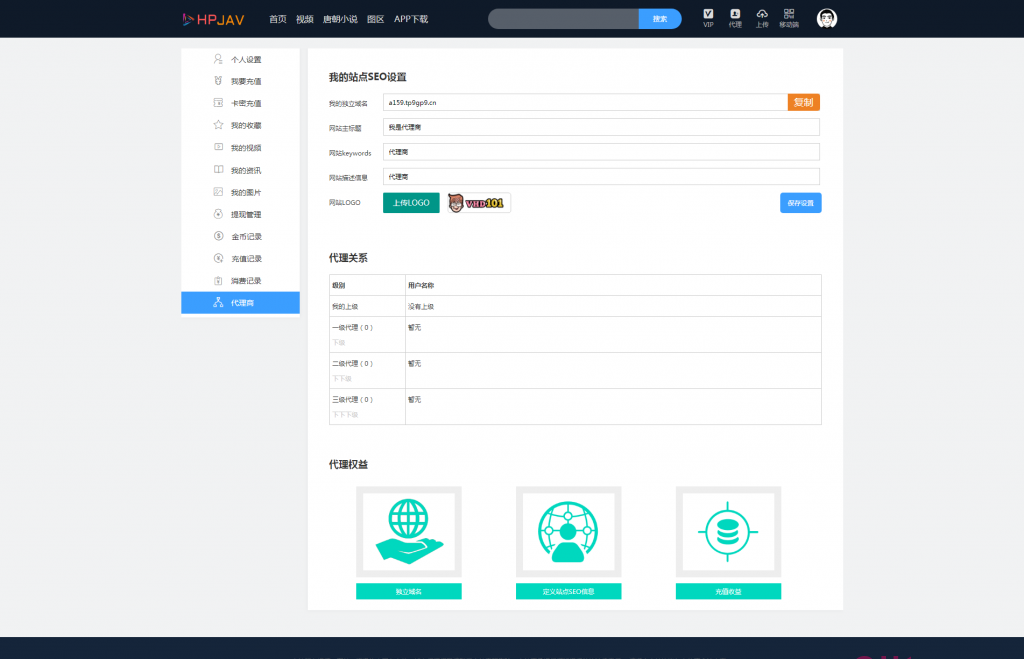1024x659 pixels.
Task: Open the 代理 agent icon in header
Action: tap(735, 15)
